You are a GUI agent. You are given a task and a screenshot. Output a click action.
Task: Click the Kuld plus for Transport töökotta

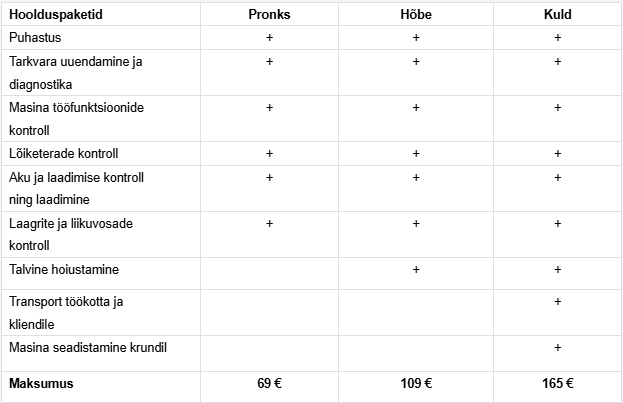coord(557,301)
